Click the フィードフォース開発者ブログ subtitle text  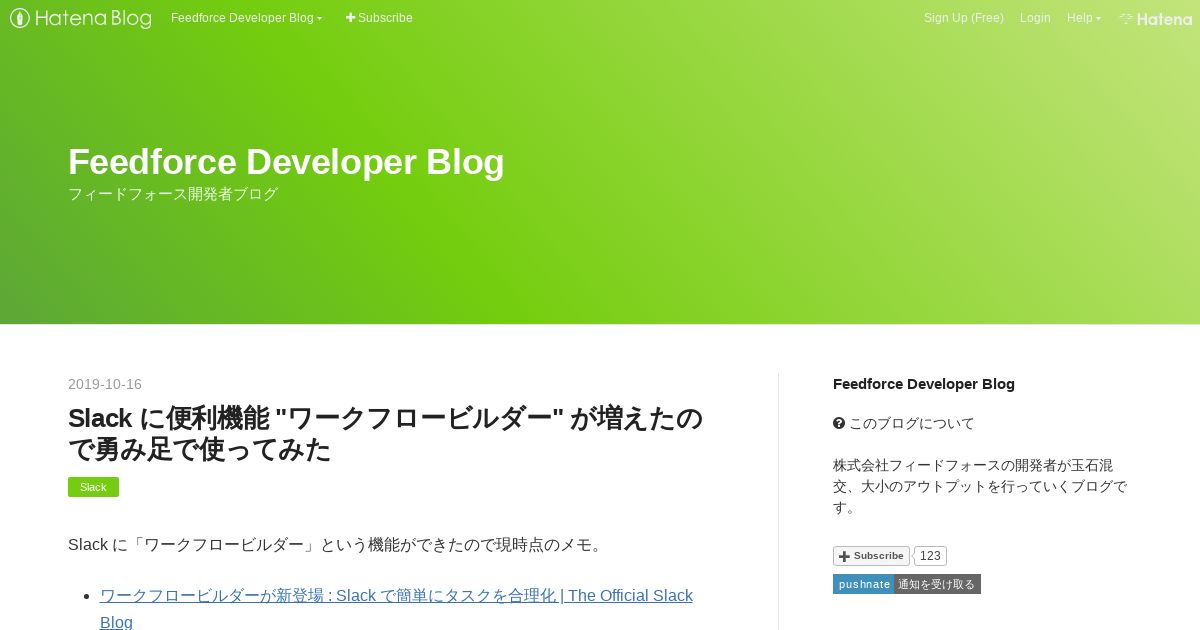(x=173, y=194)
